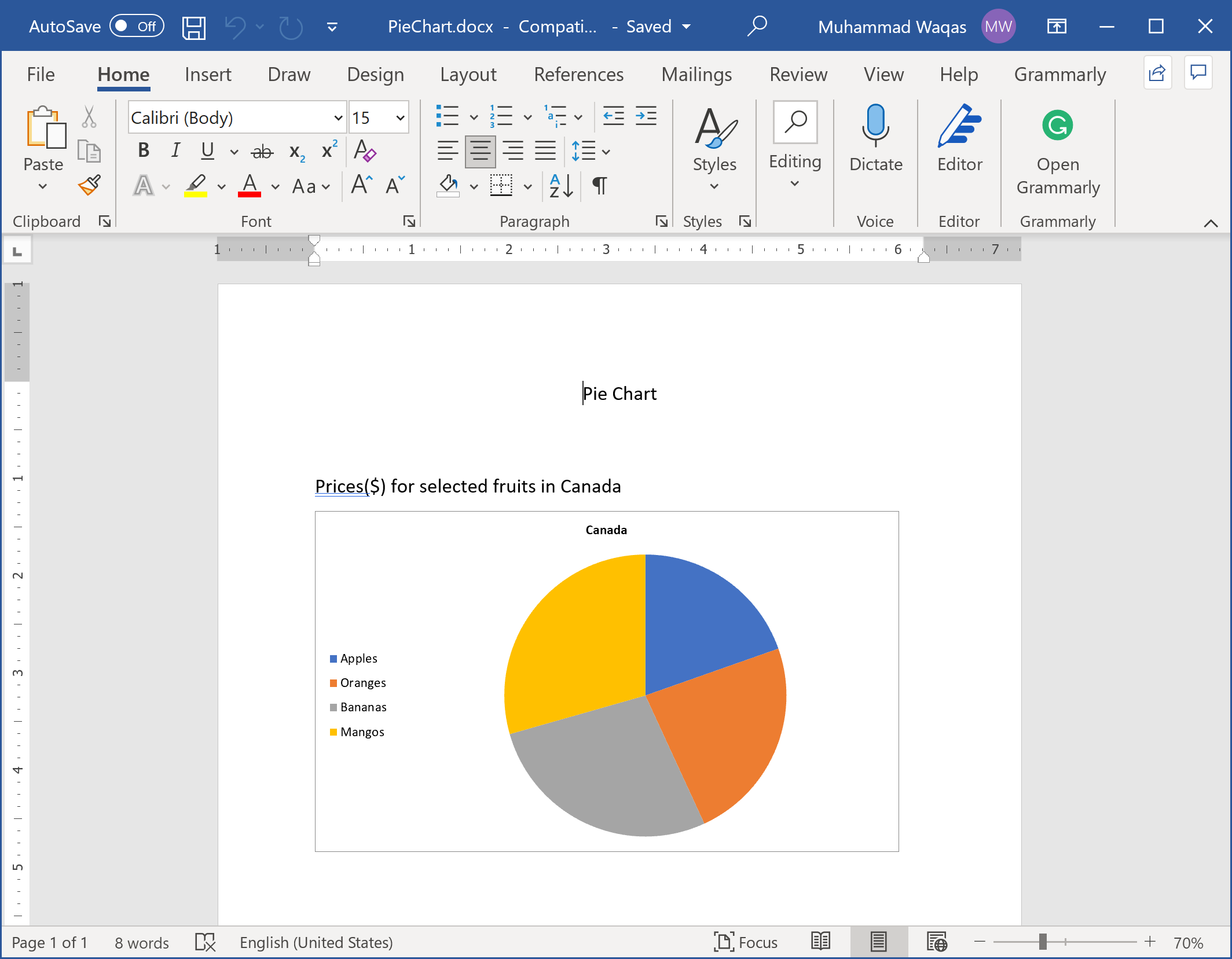
Task: Toggle Italic formatting
Action: pos(175,151)
